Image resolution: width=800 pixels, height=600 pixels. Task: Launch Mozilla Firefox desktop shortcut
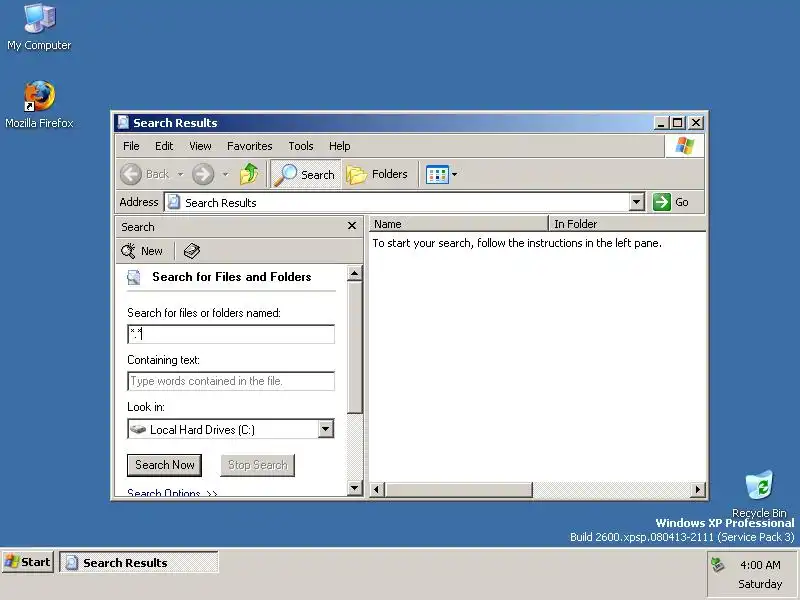39,105
